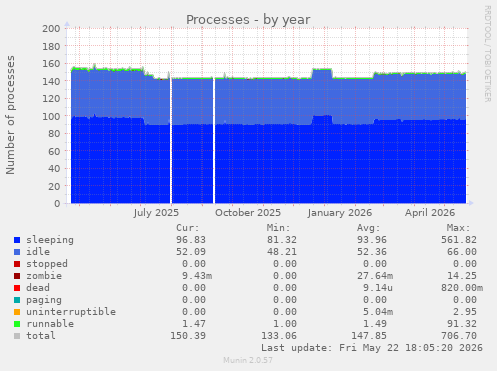Image resolution: width=497 pixels, height=371 pixels.
Task: Click the runnable max value 91.32
Action: click(462, 324)
